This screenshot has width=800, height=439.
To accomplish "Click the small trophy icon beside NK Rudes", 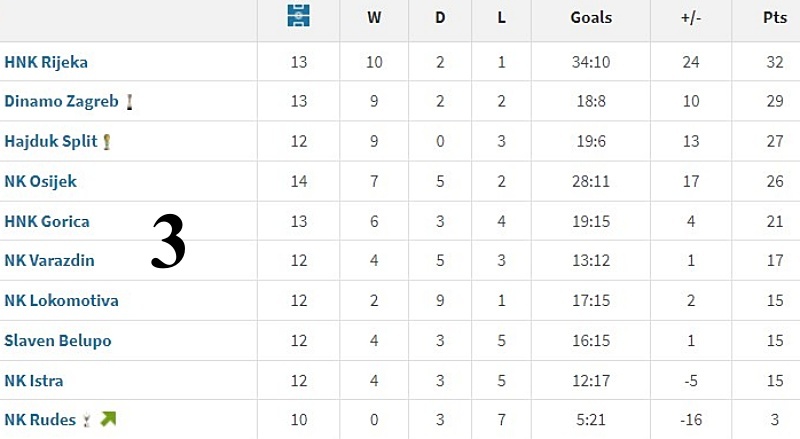I will click(87, 420).
